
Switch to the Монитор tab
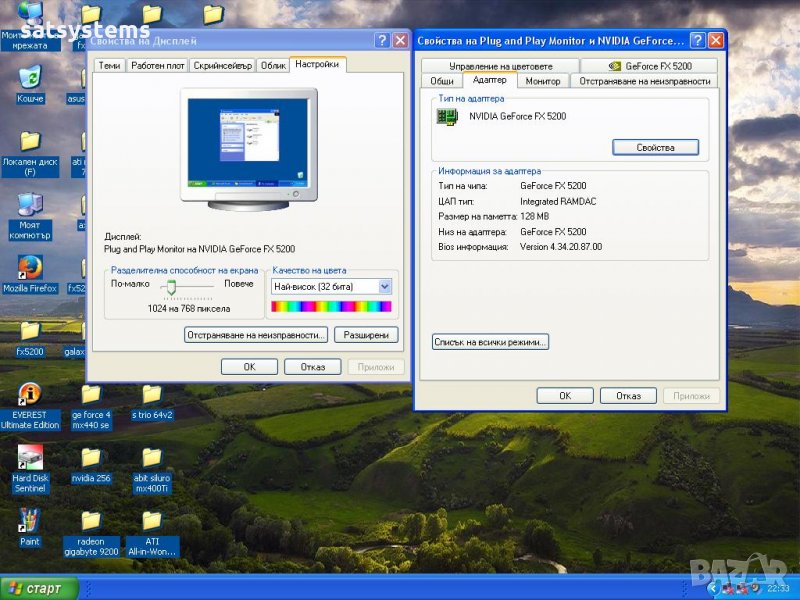click(x=543, y=81)
